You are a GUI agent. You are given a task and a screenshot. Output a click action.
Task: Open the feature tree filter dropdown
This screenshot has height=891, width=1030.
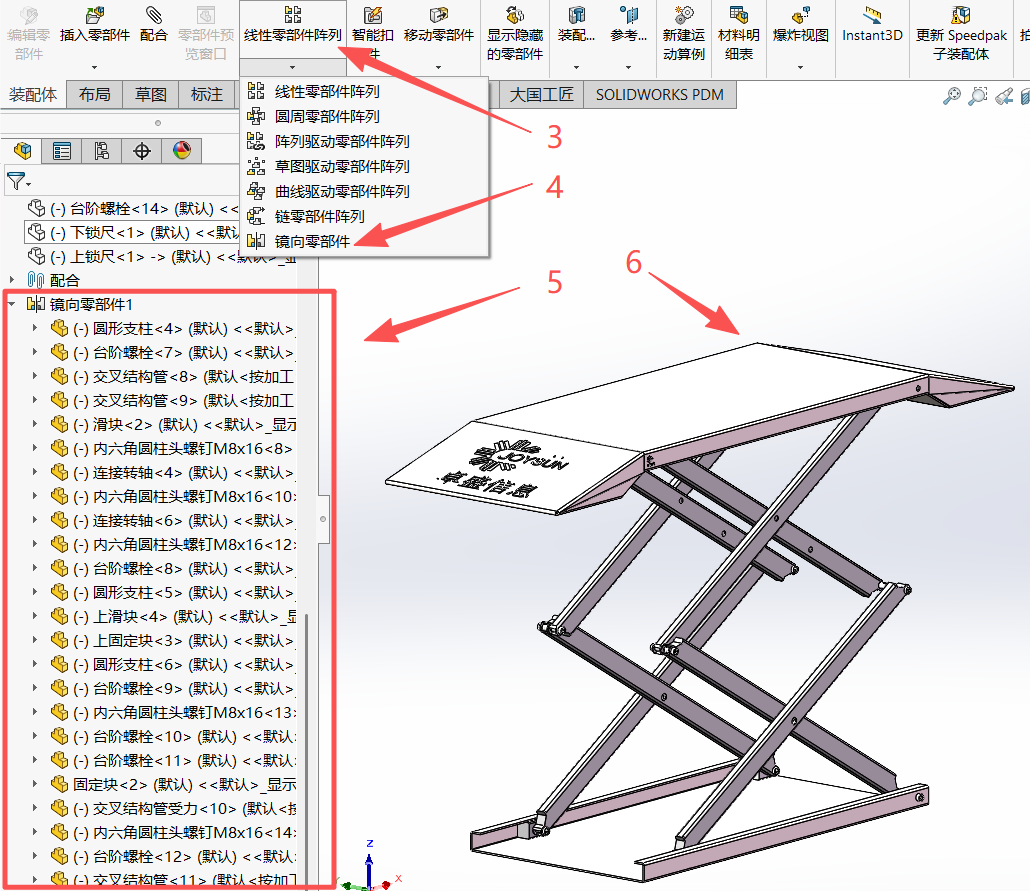(x=19, y=182)
